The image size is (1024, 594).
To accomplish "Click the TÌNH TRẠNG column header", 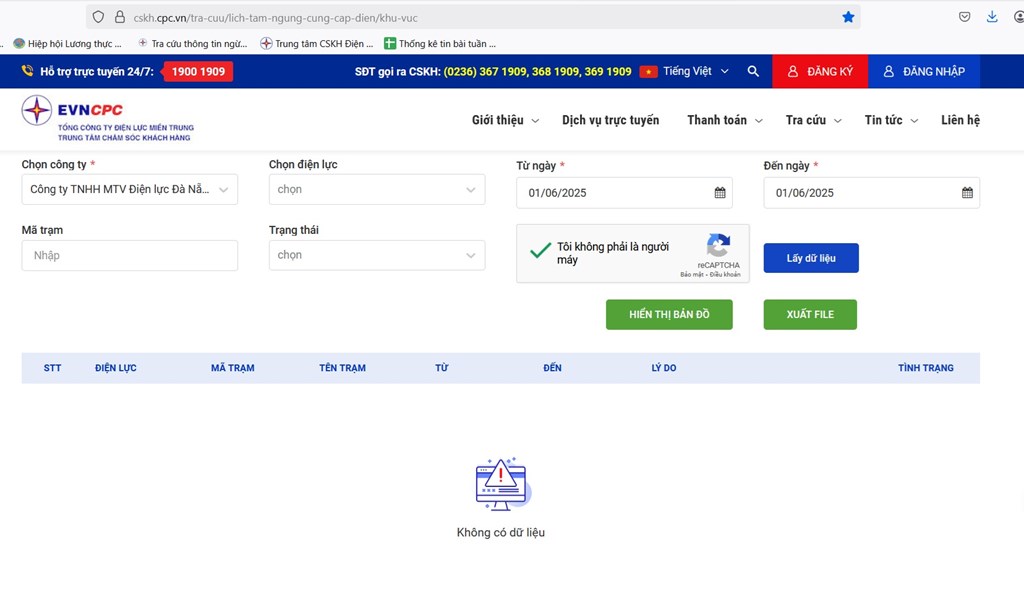I will [925, 368].
